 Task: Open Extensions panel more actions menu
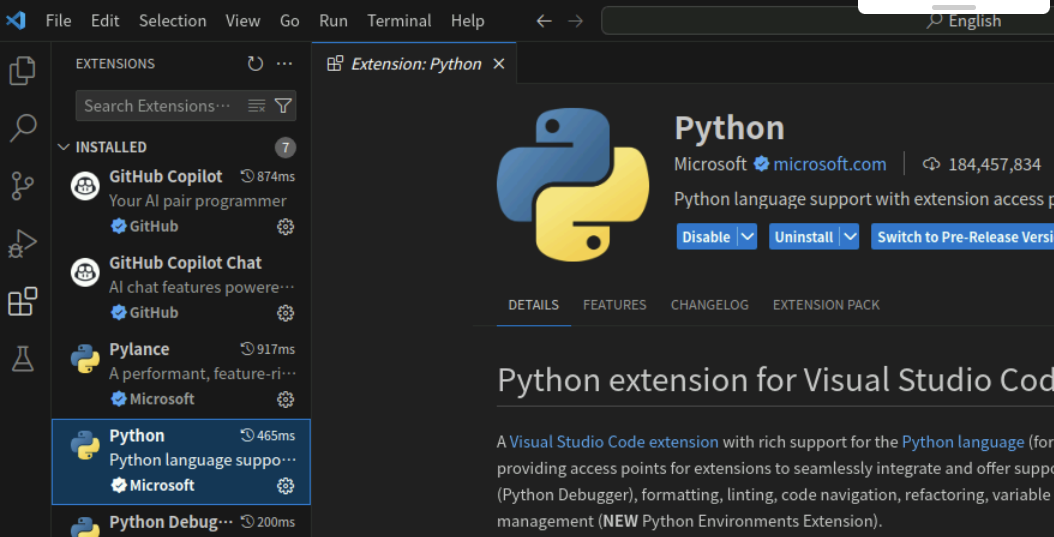click(285, 64)
